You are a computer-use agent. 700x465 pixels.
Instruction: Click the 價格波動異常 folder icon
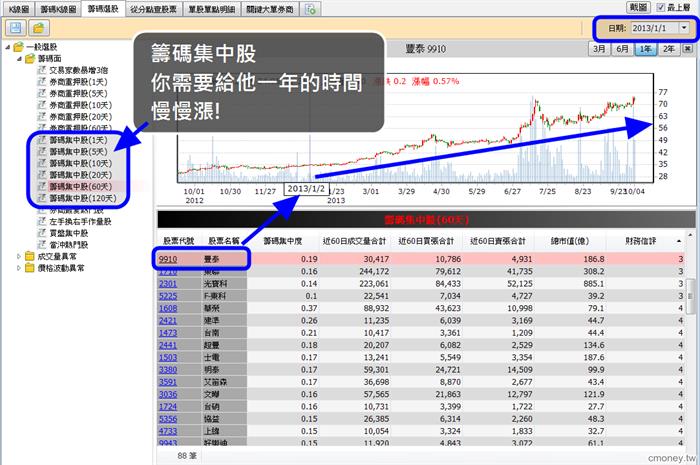tap(30, 268)
